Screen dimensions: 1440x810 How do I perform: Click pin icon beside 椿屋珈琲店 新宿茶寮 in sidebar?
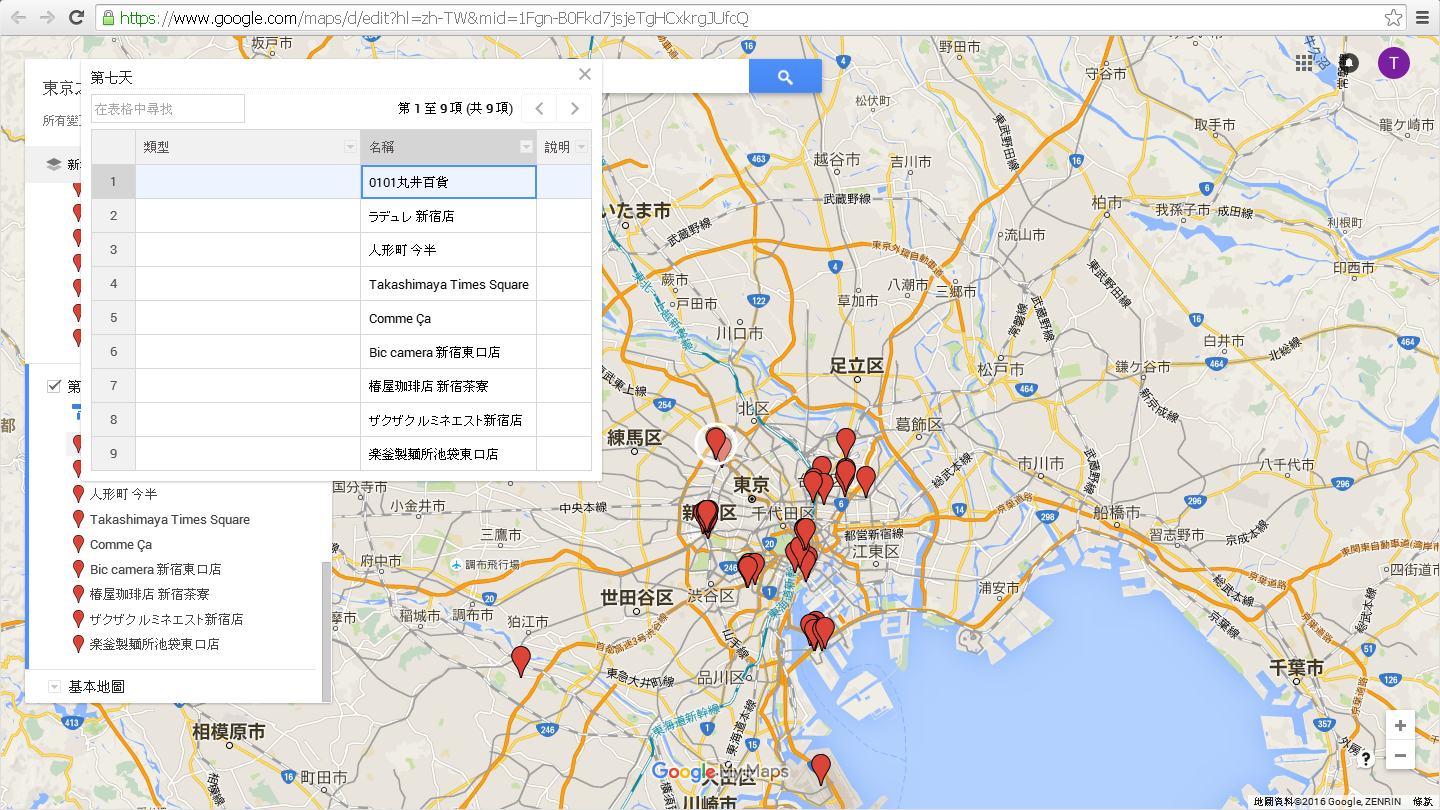click(78, 594)
